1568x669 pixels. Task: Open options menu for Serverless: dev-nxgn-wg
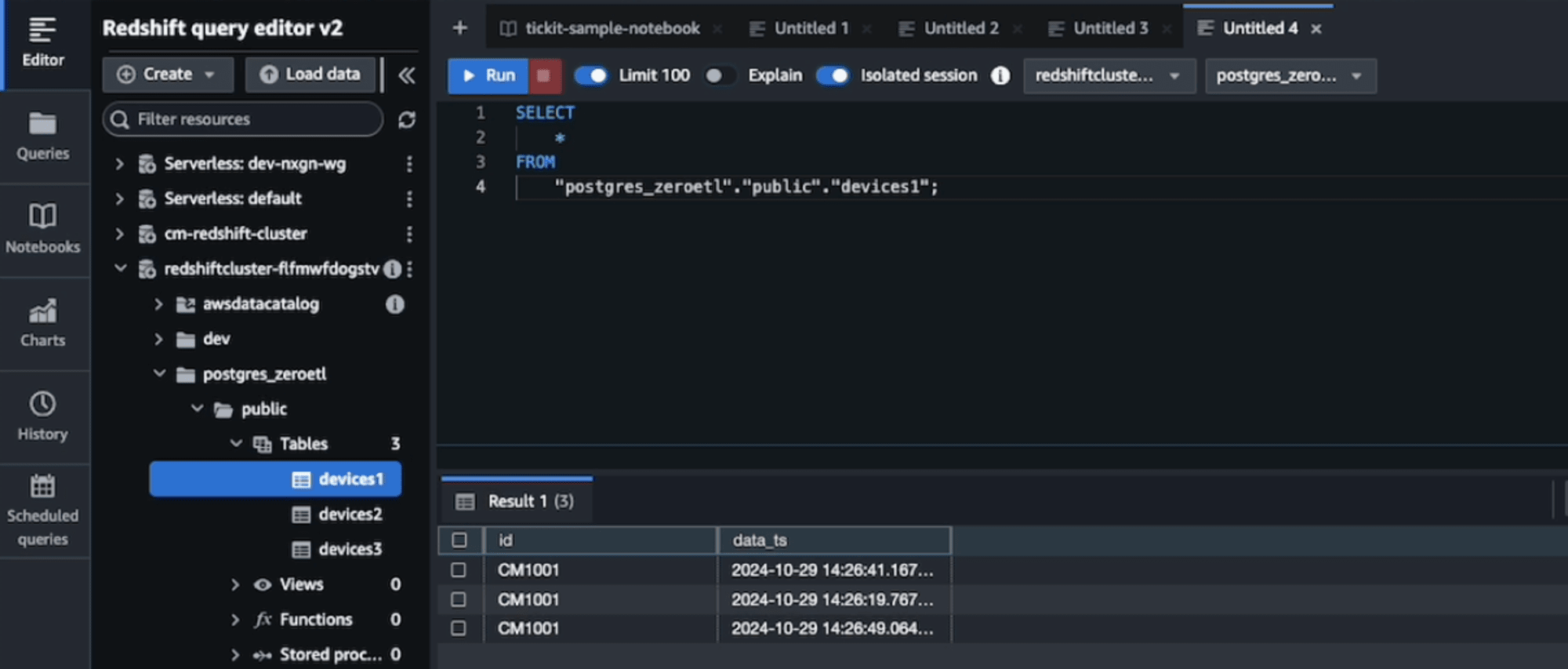coord(409,164)
